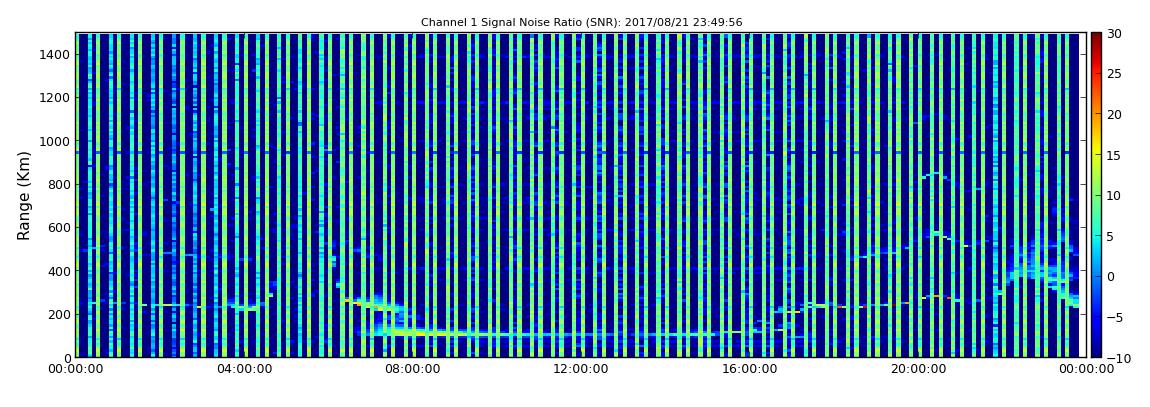Click the echo cluster near 400 km before midnight

pos(1041,271)
